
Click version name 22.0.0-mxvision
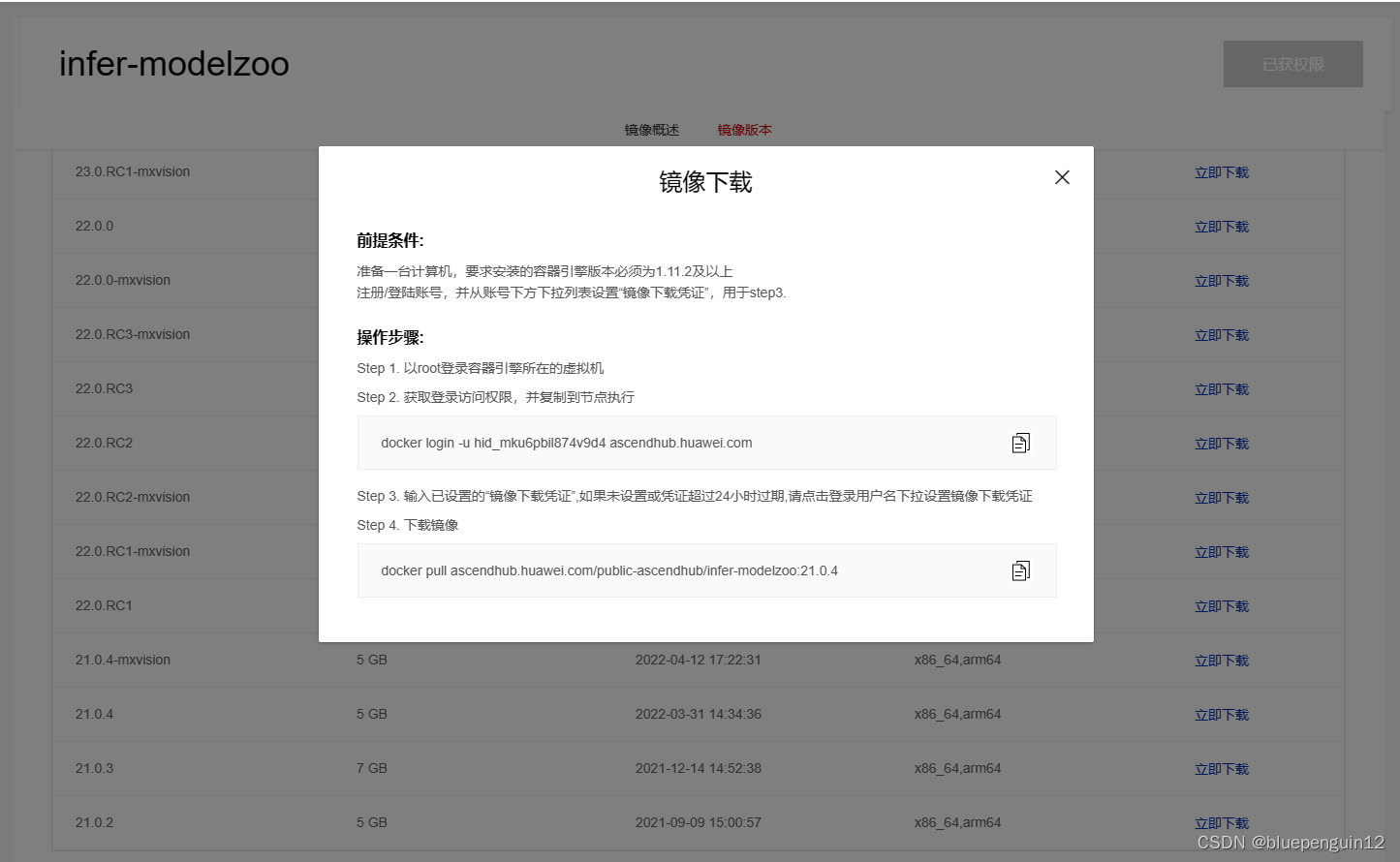pyautogui.click(x=123, y=280)
